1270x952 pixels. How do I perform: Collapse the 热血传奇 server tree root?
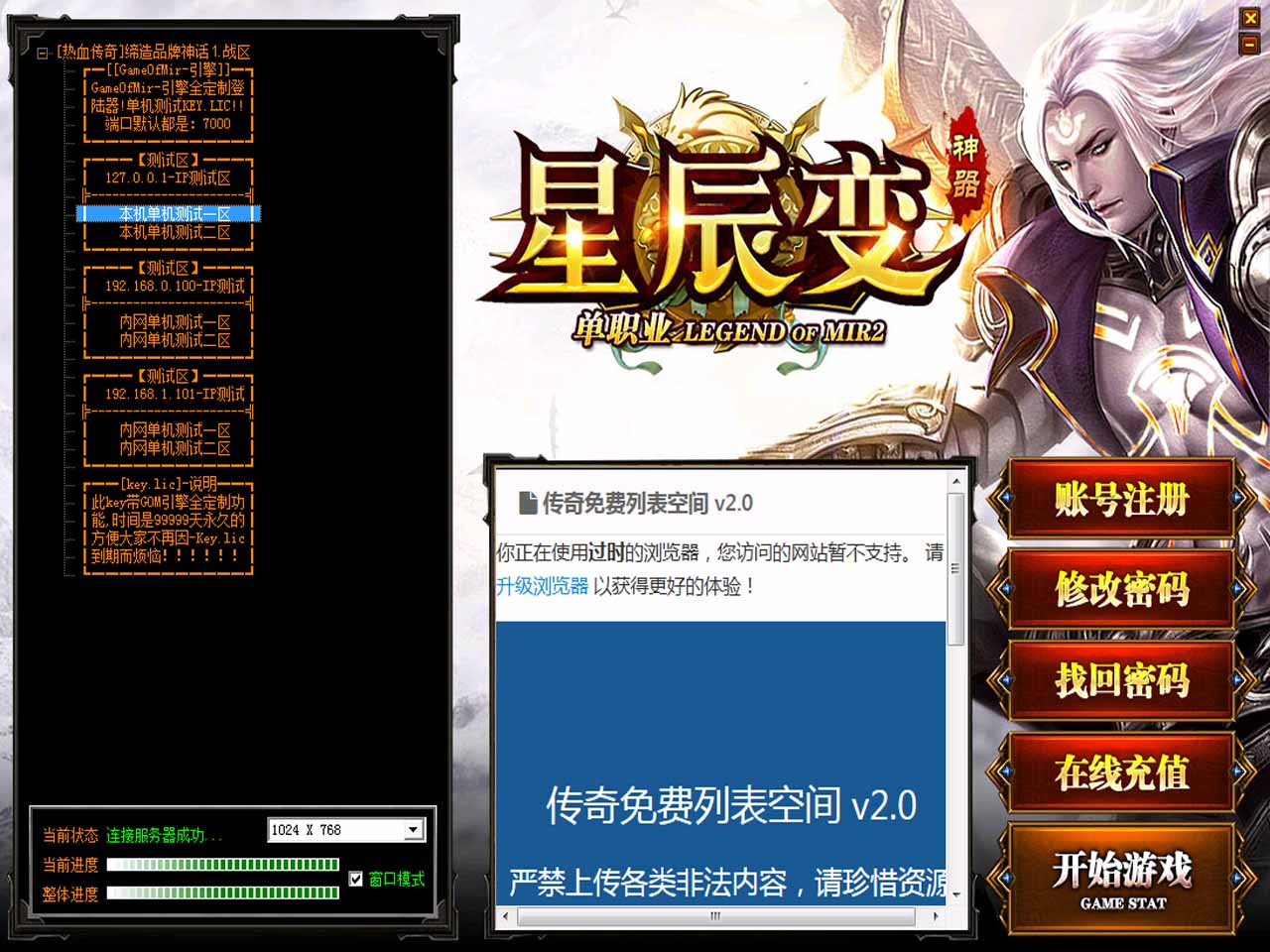click(x=43, y=53)
